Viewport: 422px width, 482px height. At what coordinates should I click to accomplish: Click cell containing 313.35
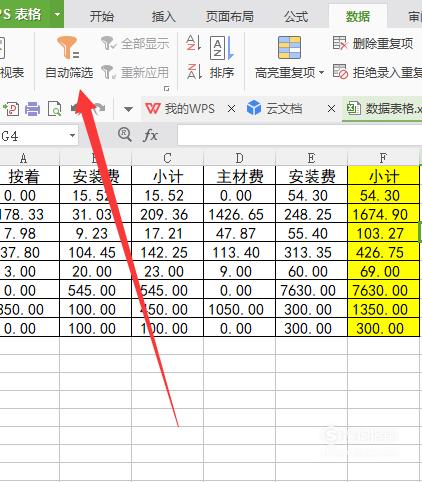coord(311,252)
